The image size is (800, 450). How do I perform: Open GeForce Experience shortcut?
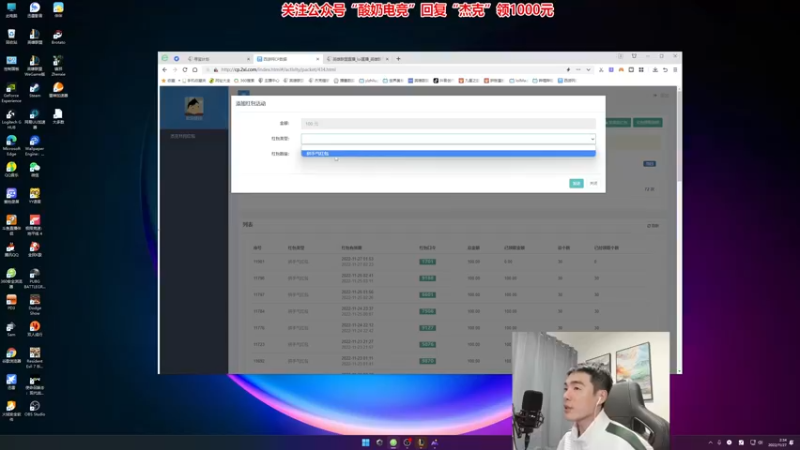(x=11, y=93)
